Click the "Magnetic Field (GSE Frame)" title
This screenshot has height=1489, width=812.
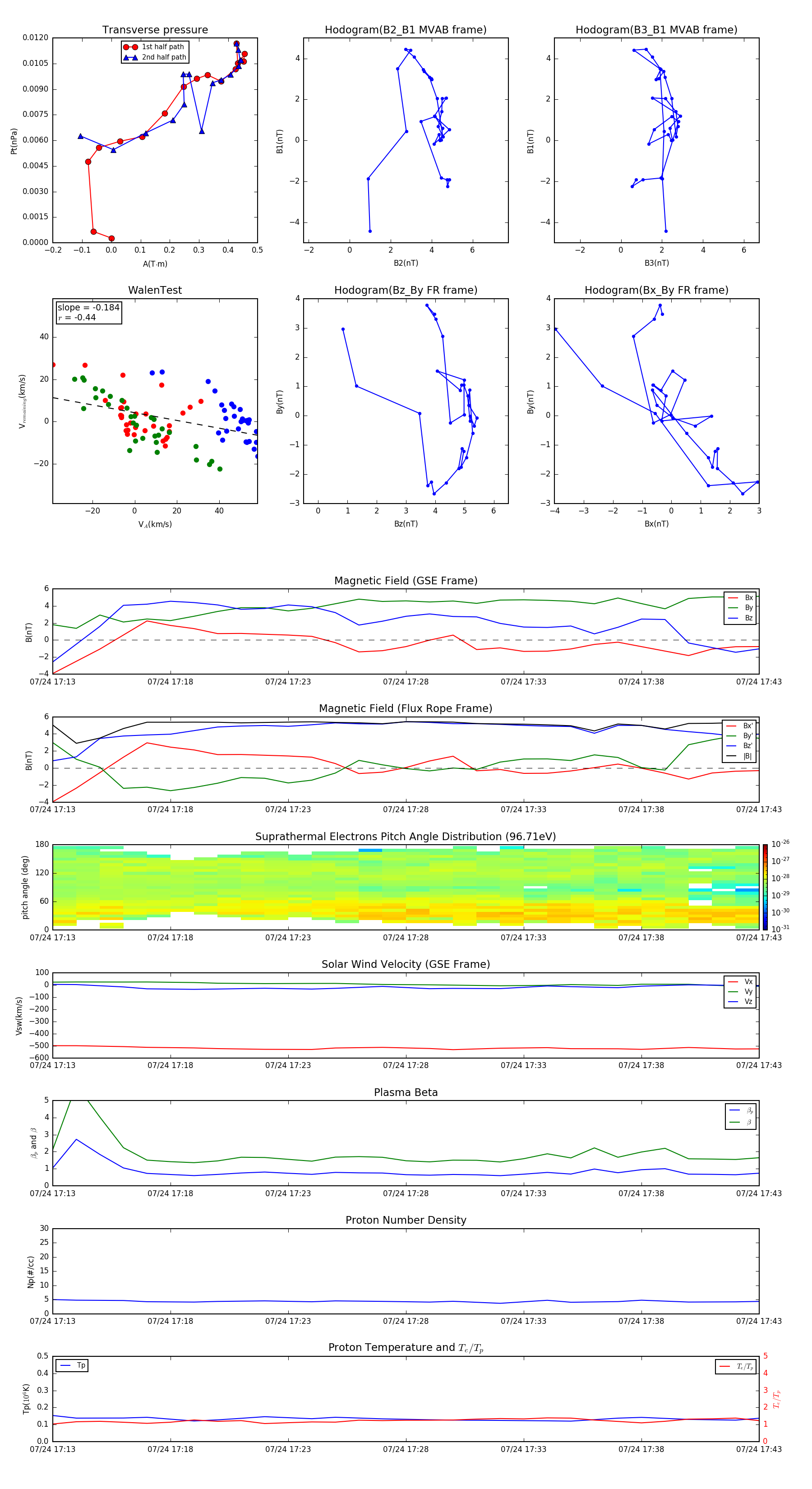[x=406, y=581]
